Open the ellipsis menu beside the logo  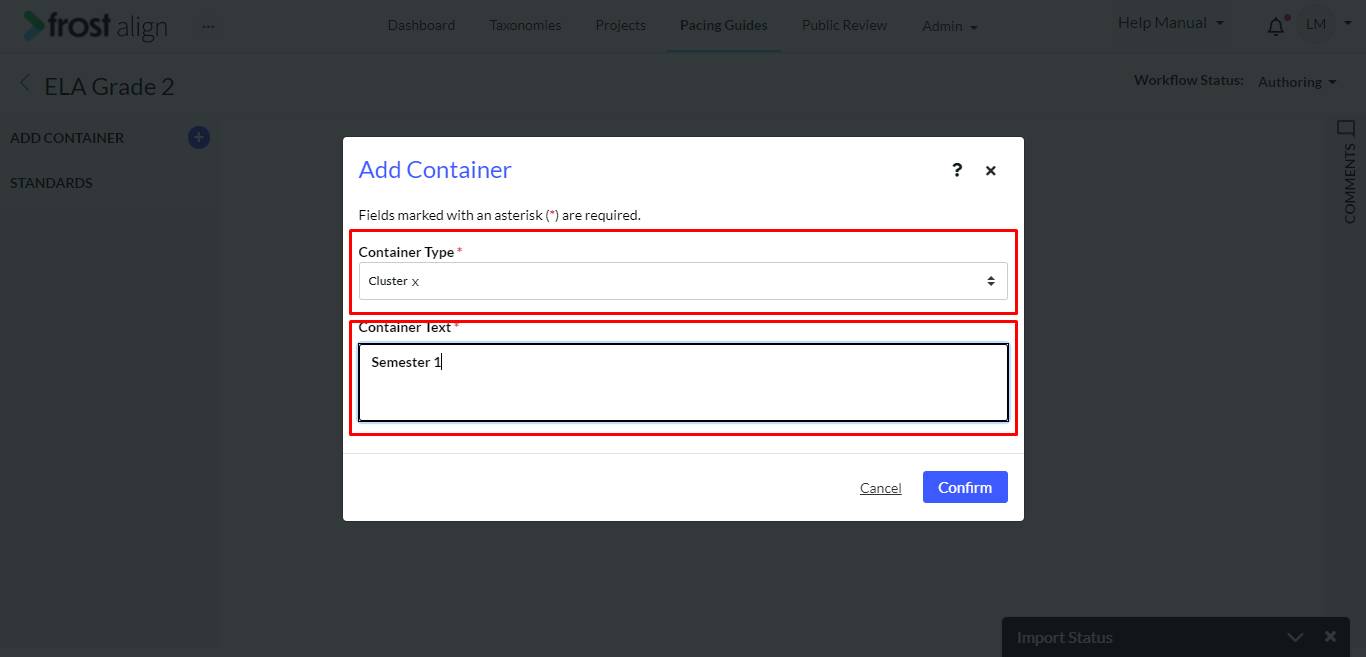(x=208, y=26)
